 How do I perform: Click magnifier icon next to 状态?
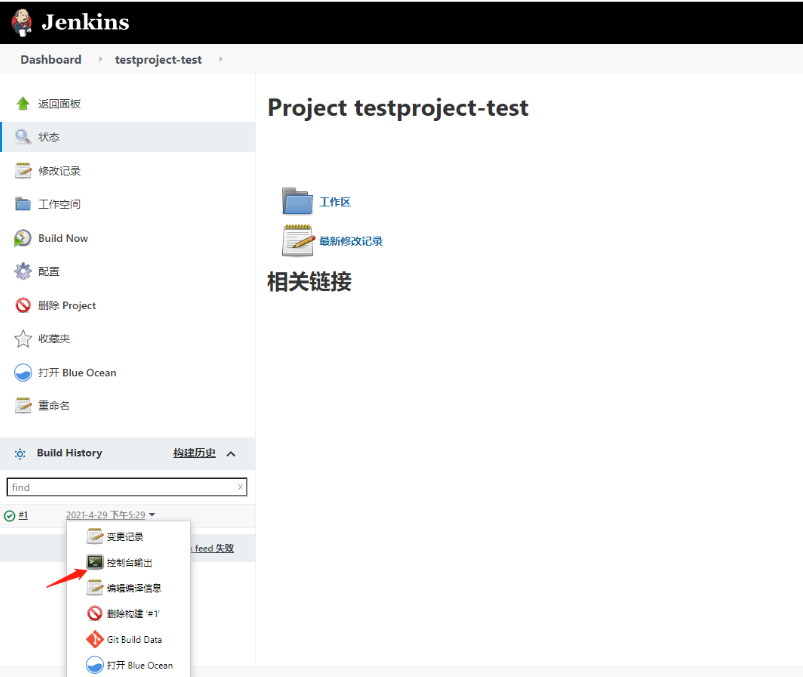tap(23, 137)
